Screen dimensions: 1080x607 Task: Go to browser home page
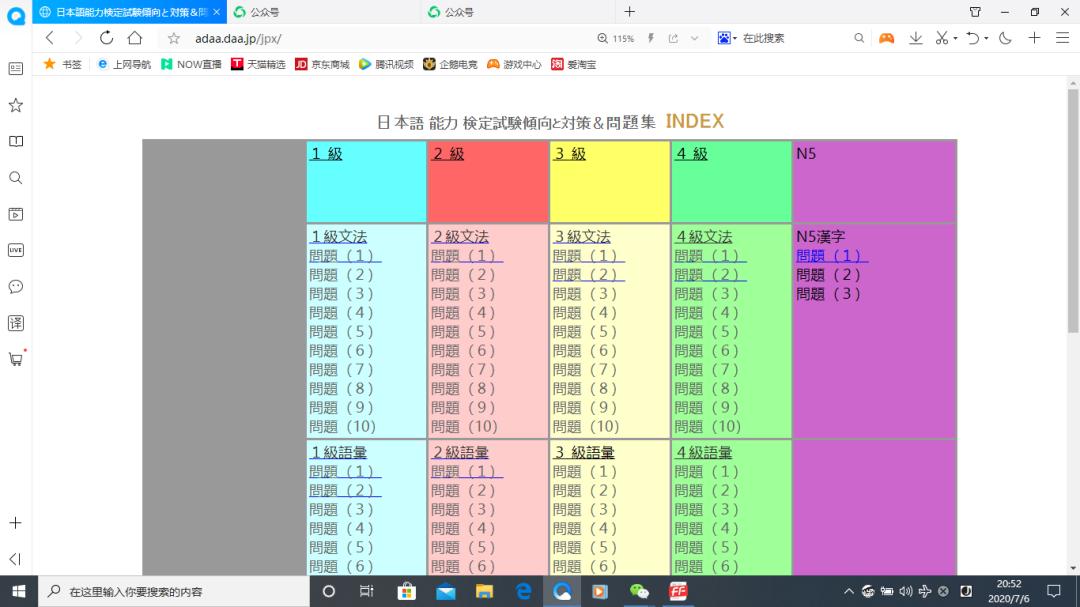[135, 38]
